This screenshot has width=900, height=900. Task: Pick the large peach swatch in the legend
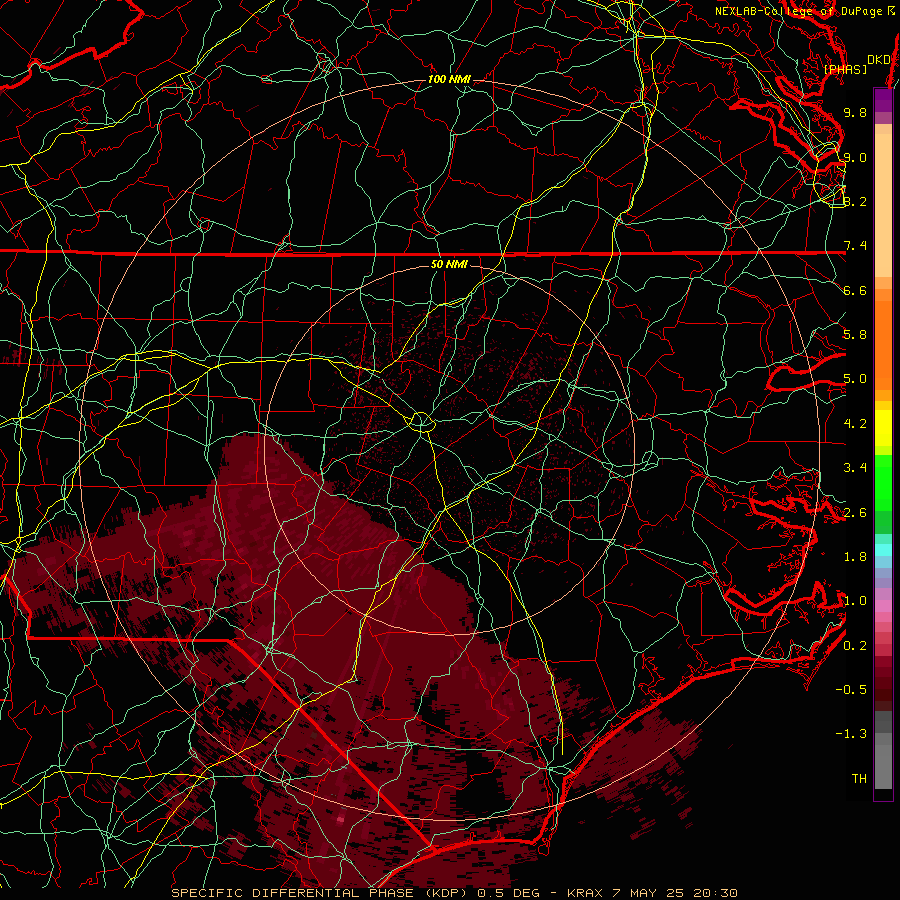click(x=883, y=205)
